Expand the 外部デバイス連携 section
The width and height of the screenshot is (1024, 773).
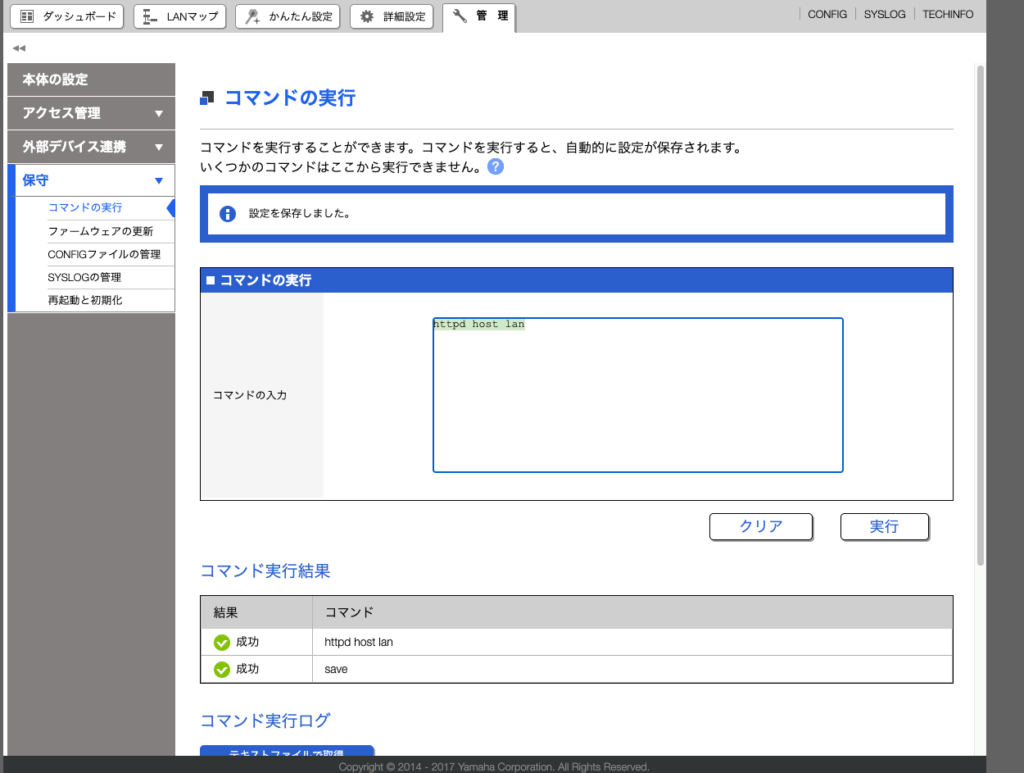click(90, 147)
